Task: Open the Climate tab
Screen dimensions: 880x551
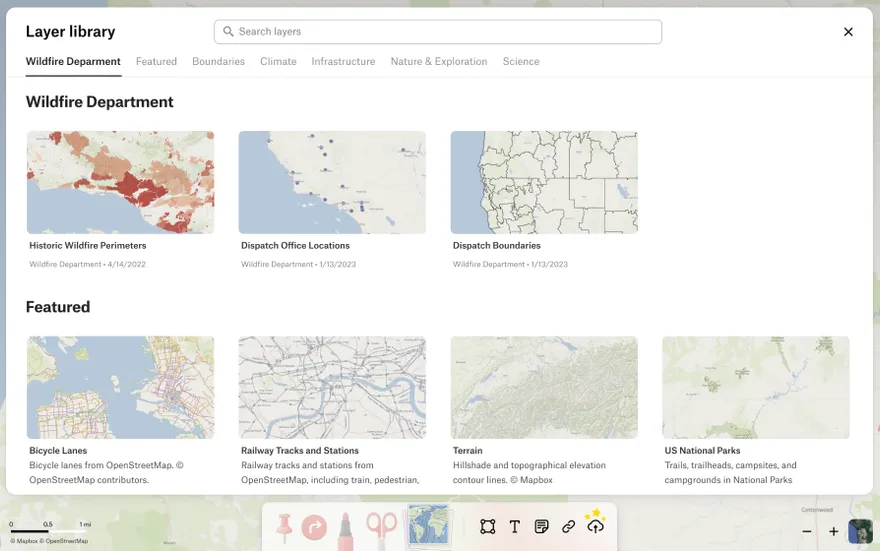Action: tap(278, 62)
